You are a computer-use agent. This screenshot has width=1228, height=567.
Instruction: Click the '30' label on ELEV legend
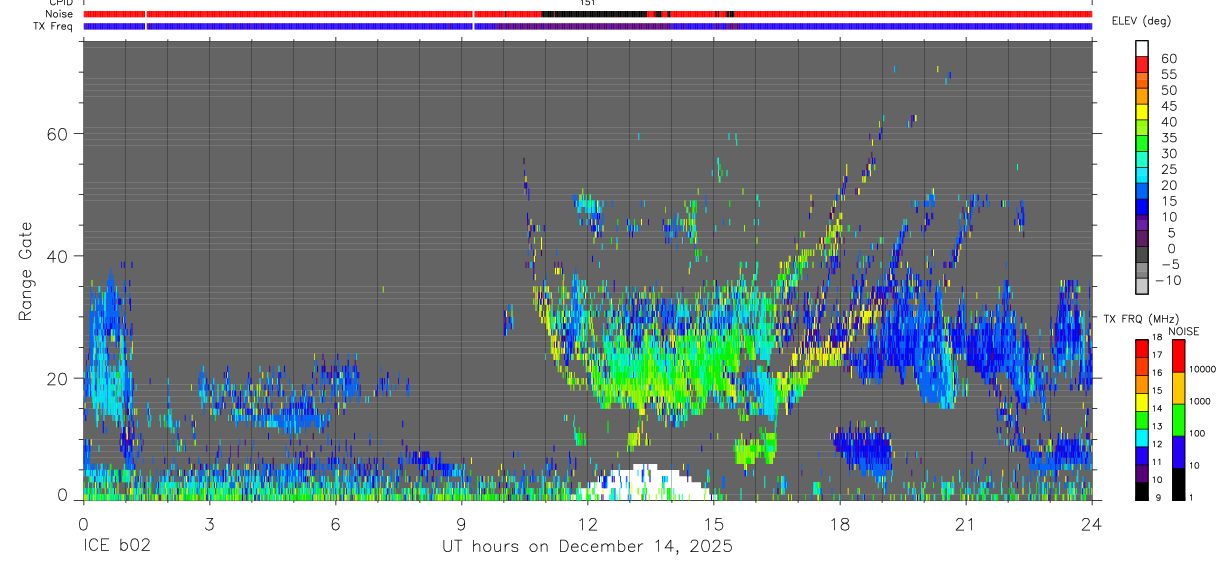pos(1168,154)
